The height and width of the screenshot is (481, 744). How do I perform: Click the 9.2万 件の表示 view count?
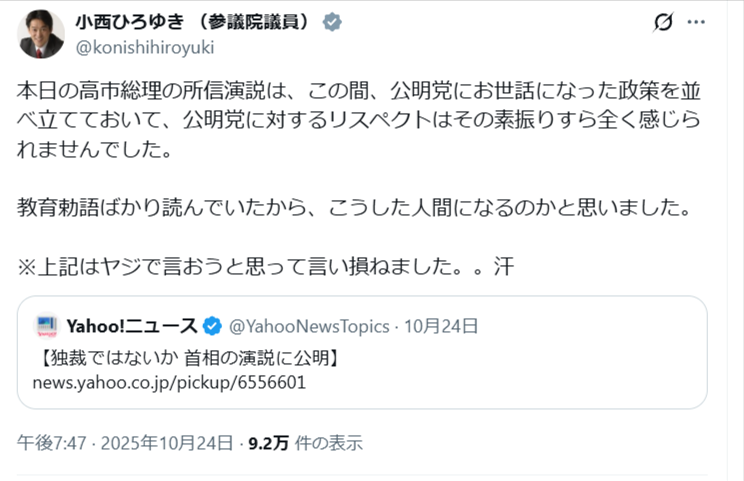pyautogui.click(x=305, y=442)
